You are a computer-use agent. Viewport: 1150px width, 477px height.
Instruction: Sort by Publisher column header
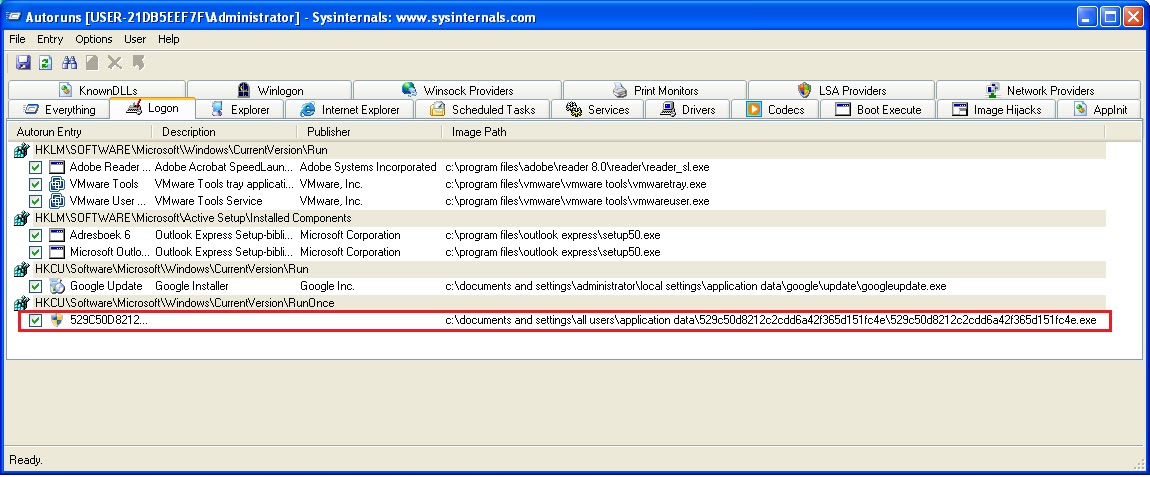pyautogui.click(x=369, y=132)
